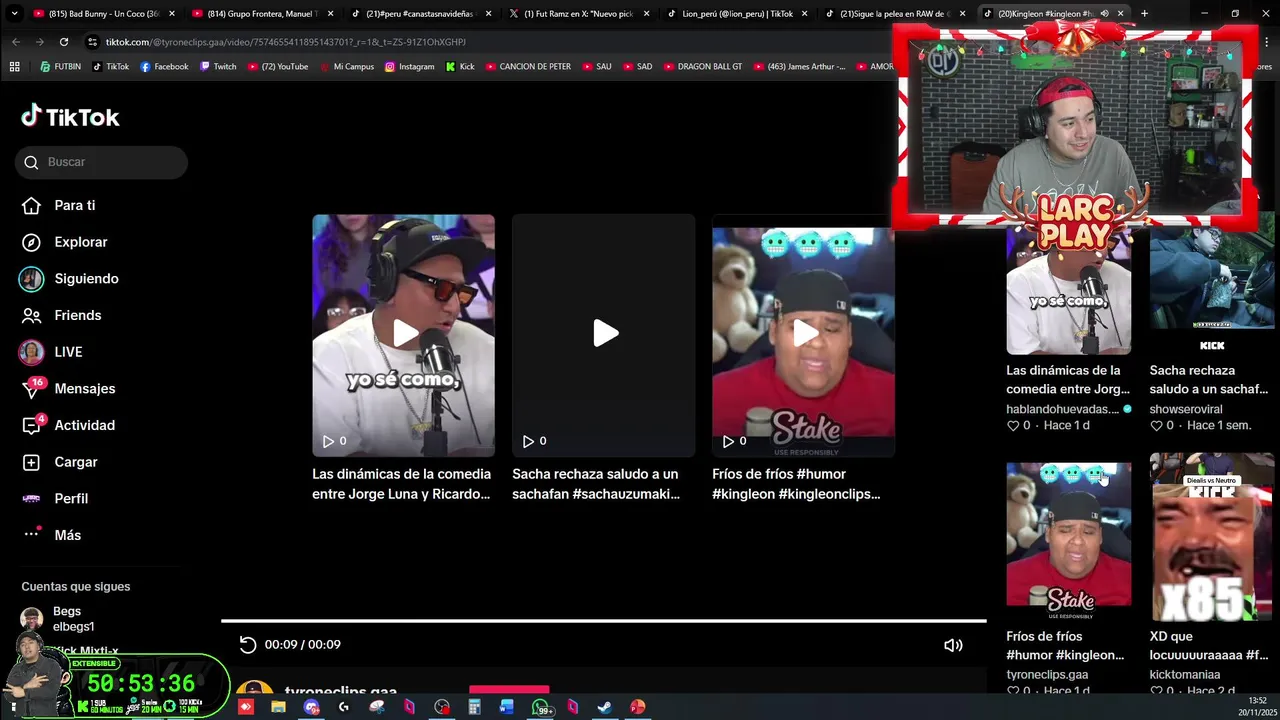The width and height of the screenshot is (1280, 720).
Task: Expand the Más menu
Action: coord(52,535)
